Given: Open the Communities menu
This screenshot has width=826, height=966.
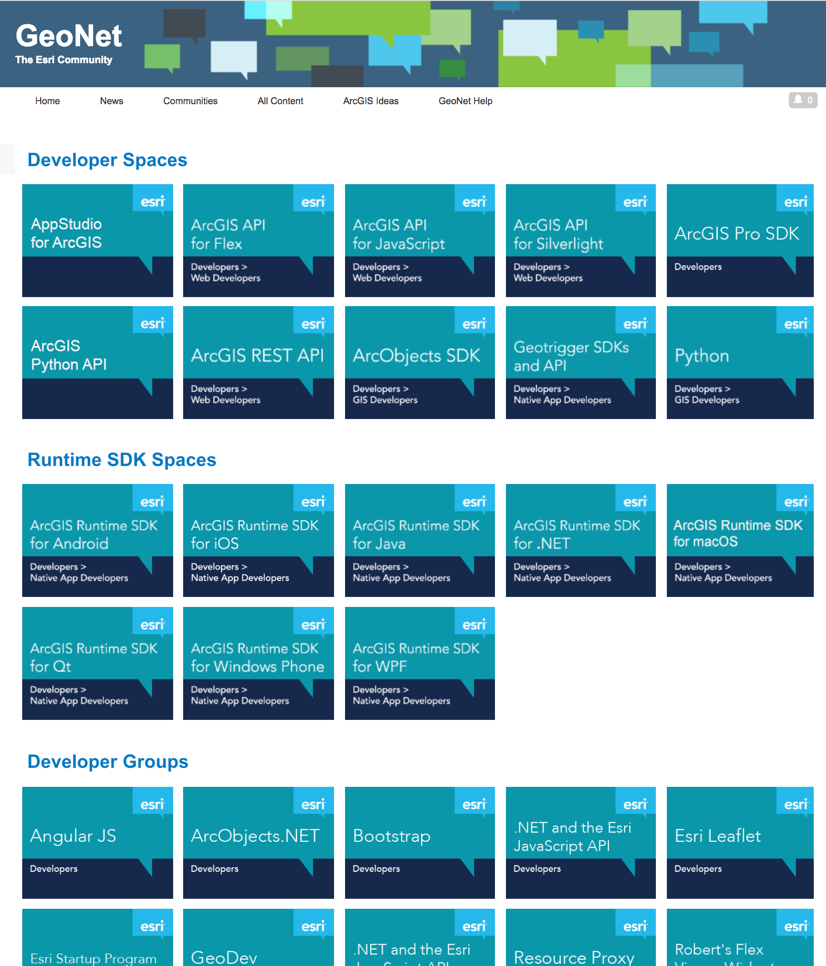Looking at the screenshot, I should coord(190,101).
